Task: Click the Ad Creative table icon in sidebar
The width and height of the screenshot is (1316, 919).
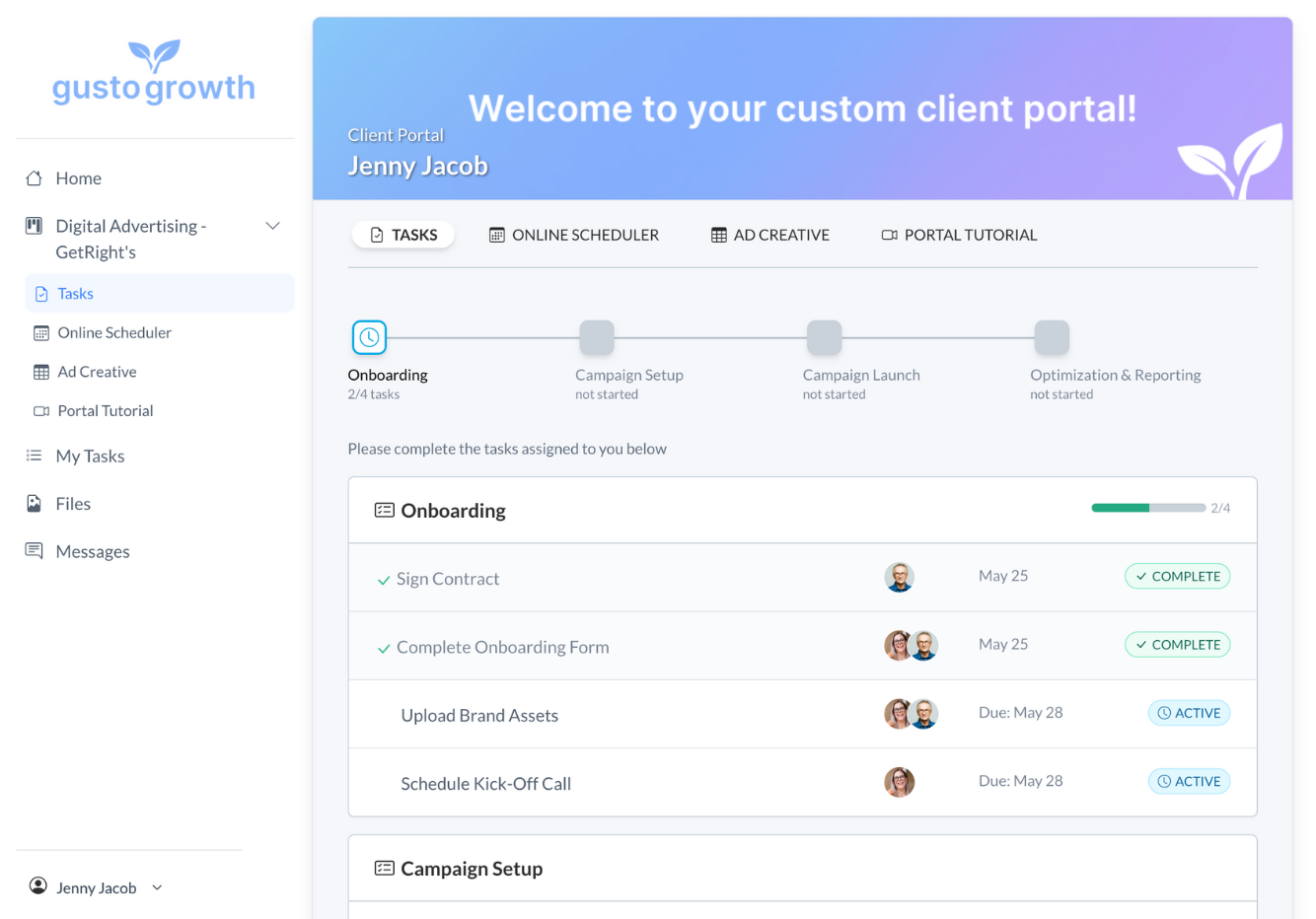Action: point(41,372)
